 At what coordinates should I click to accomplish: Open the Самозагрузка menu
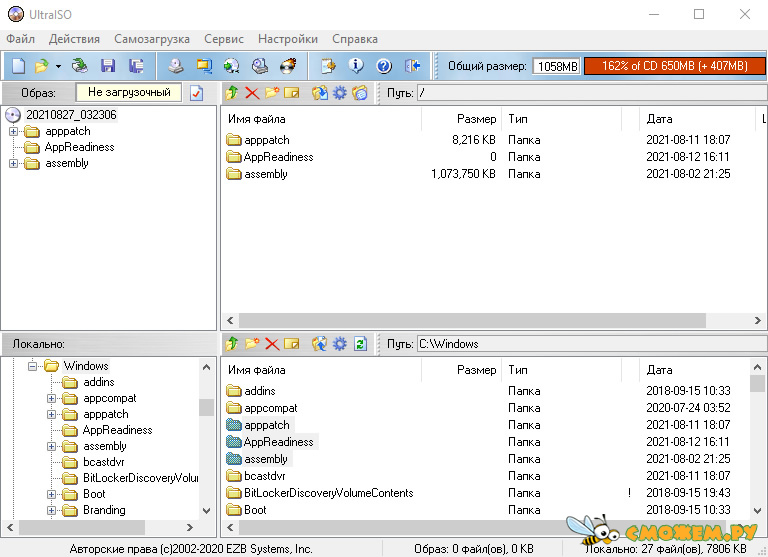152,39
